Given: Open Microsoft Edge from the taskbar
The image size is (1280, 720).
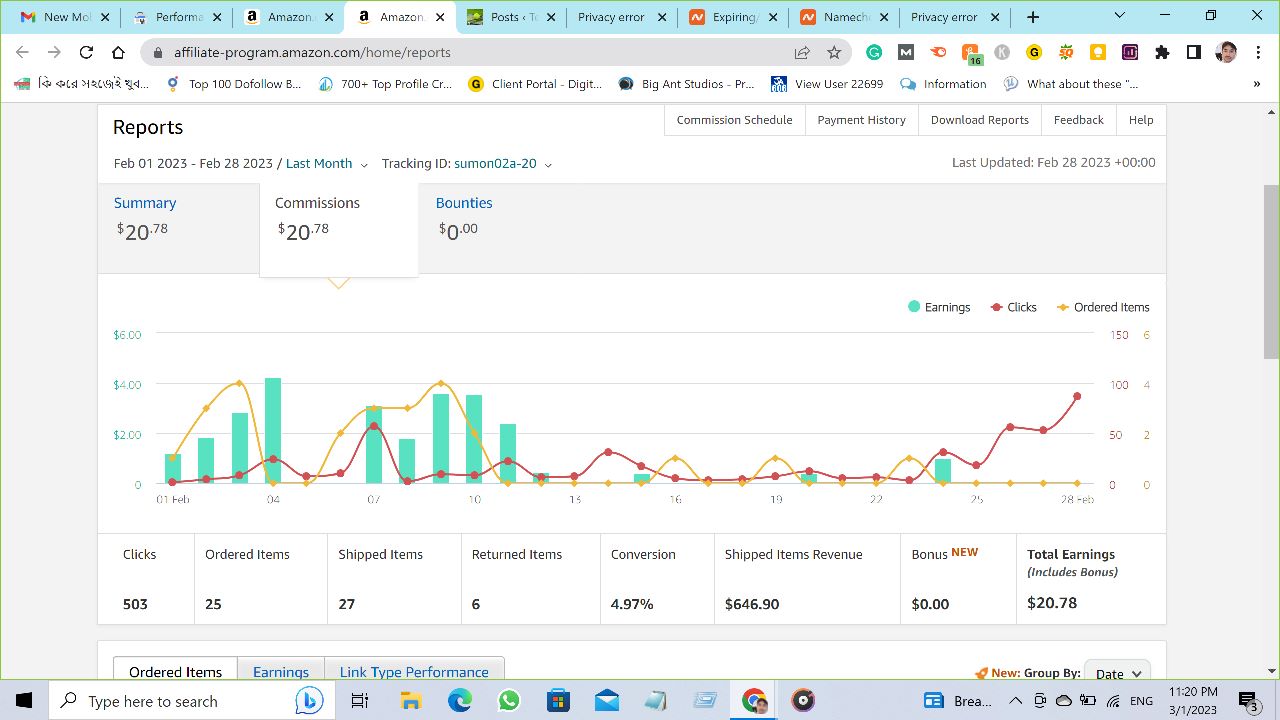Looking at the screenshot, I should click(459, 701).
